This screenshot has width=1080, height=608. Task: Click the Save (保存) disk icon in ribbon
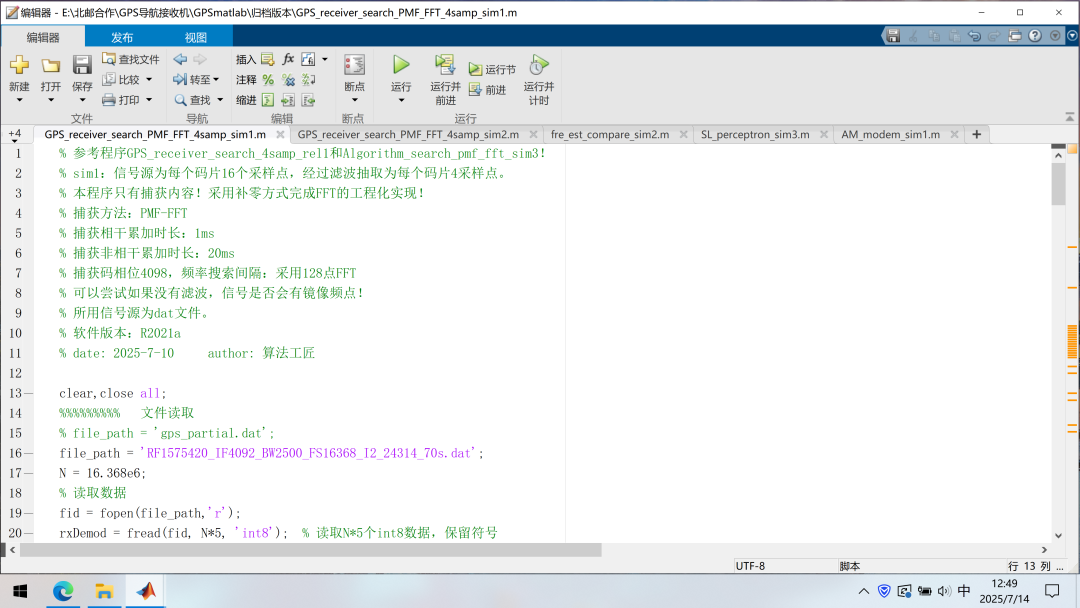82,66
